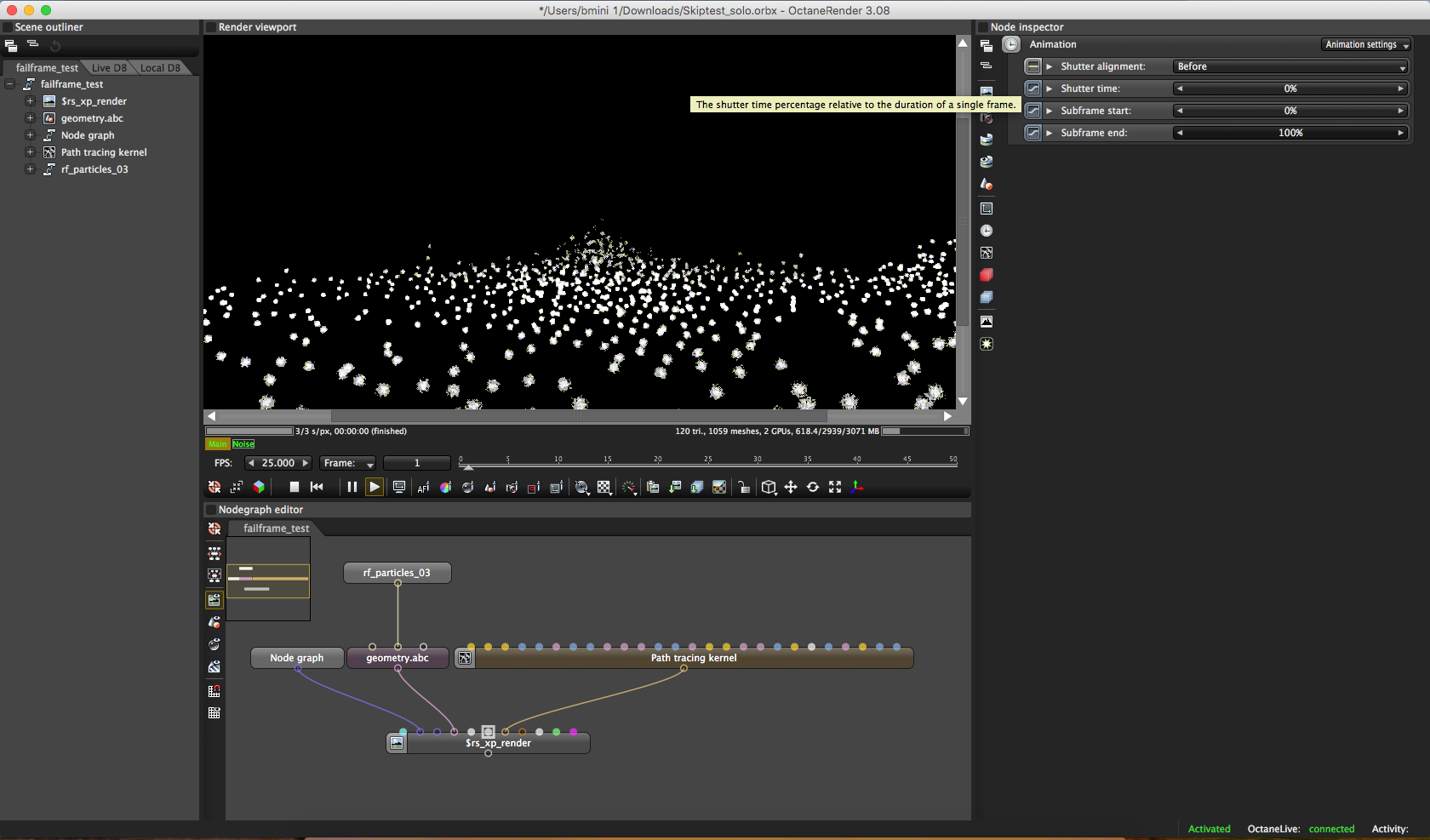Switch to the Live DB tab

coord(109,68)
